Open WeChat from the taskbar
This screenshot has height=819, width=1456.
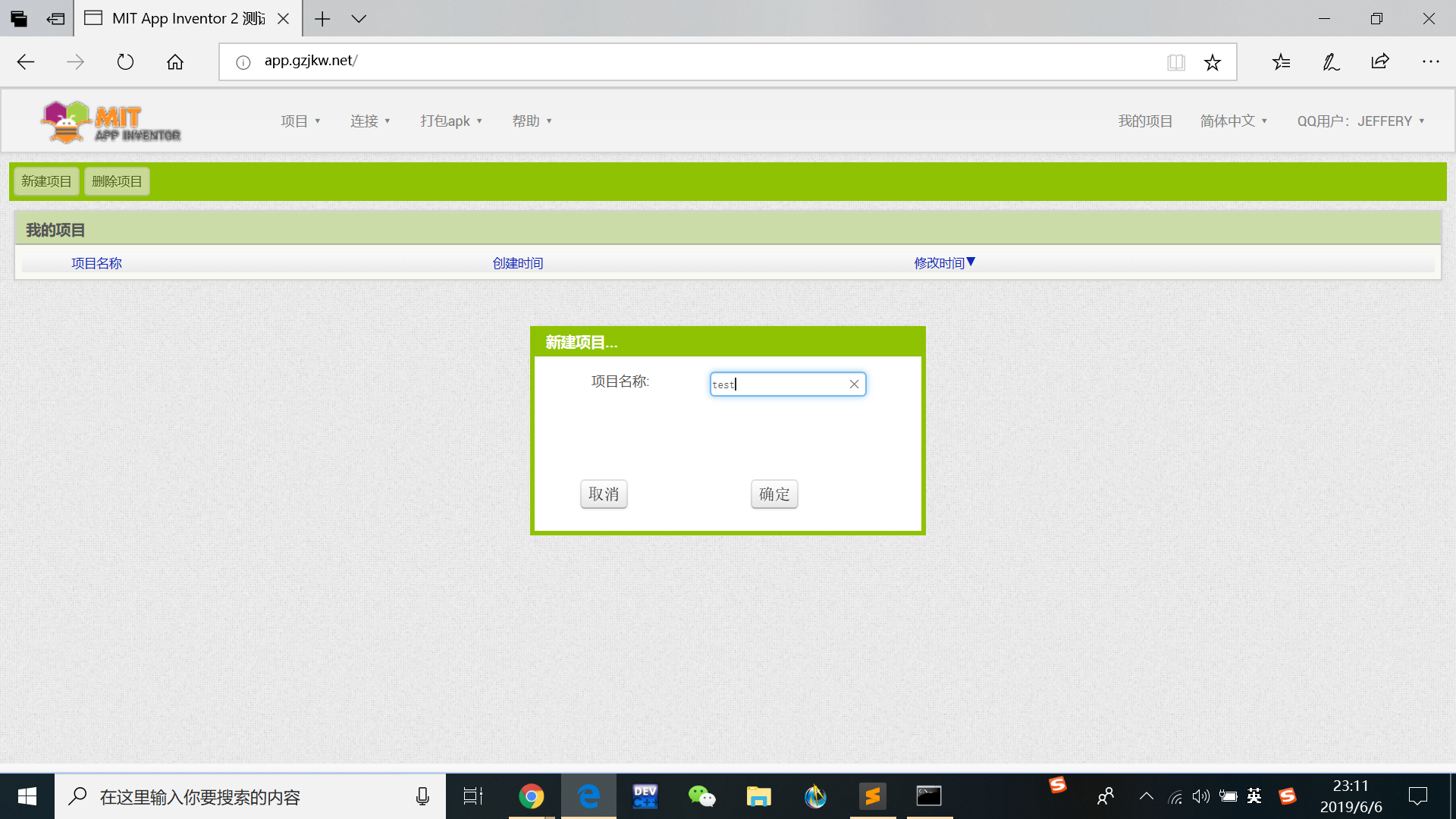click(x=701, y=796)
